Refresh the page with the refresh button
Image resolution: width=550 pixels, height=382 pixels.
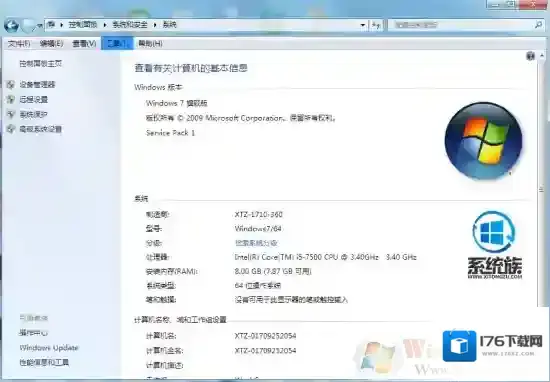click(x=376, y=25)
